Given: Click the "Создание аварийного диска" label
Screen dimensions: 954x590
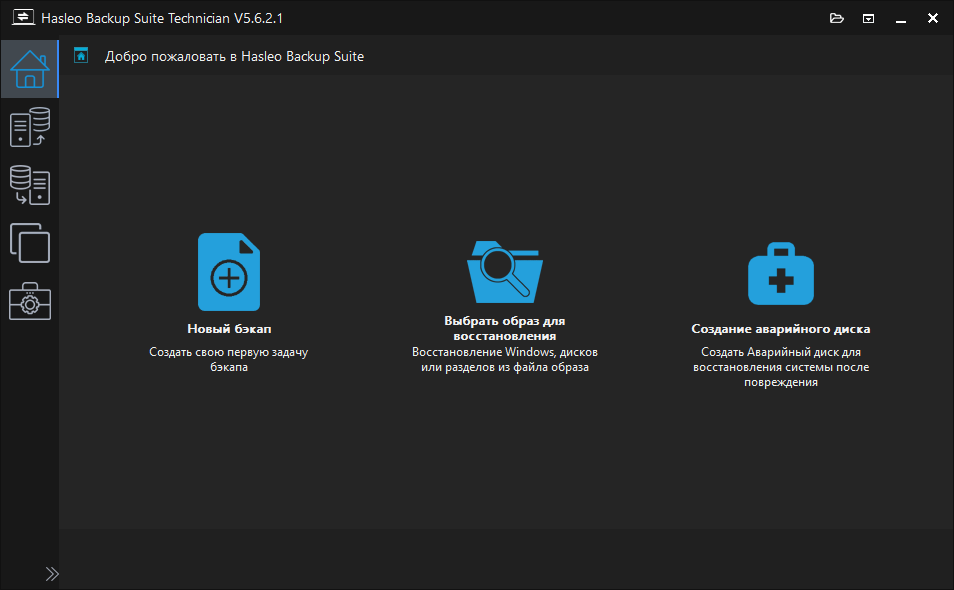Looking at the screenshot, I should click(780, 328).
